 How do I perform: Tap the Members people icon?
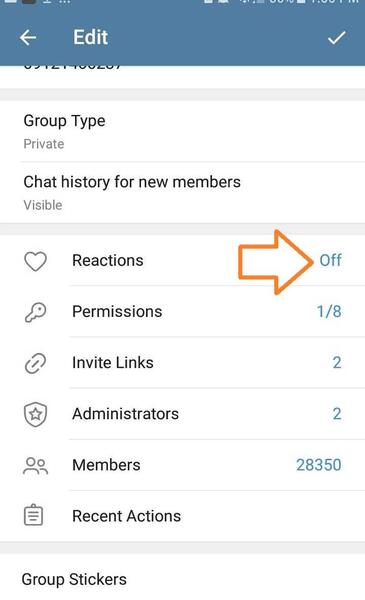coord(35,465)
